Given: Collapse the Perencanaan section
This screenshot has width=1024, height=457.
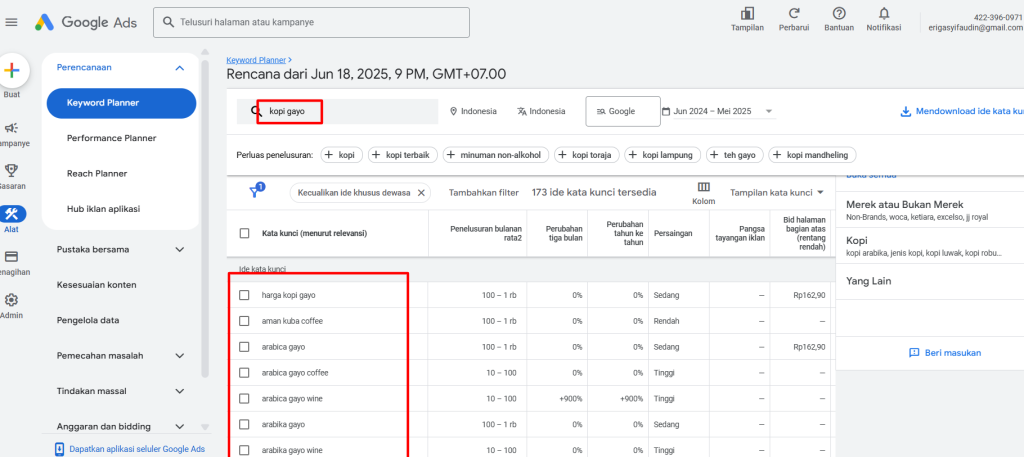Looking at the screenshot, I should 180,68.
